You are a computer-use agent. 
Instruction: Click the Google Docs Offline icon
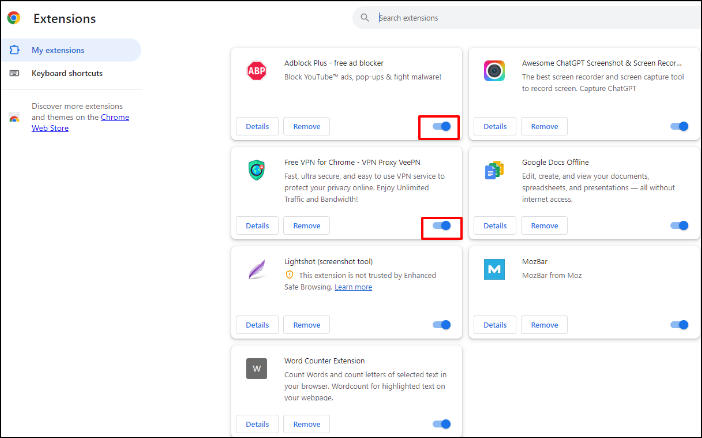click(494, 170)
